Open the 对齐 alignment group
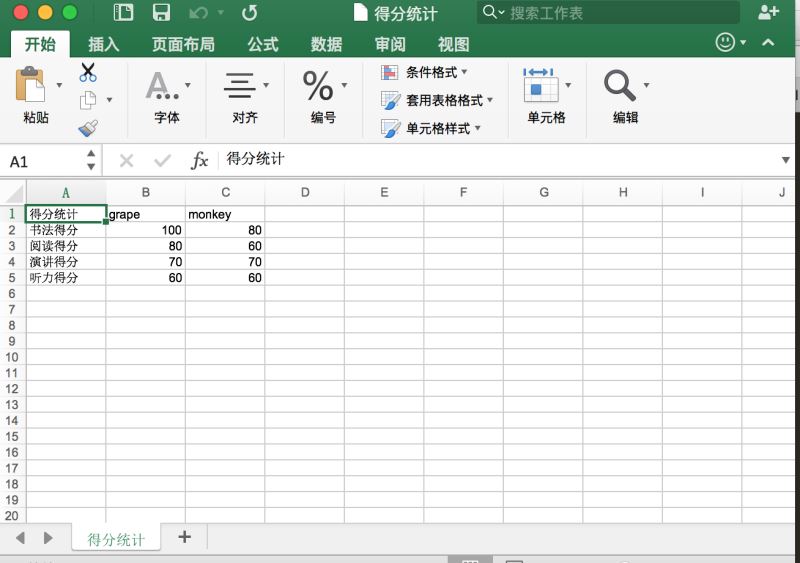800x563 pixels. (x=245, y=96)
